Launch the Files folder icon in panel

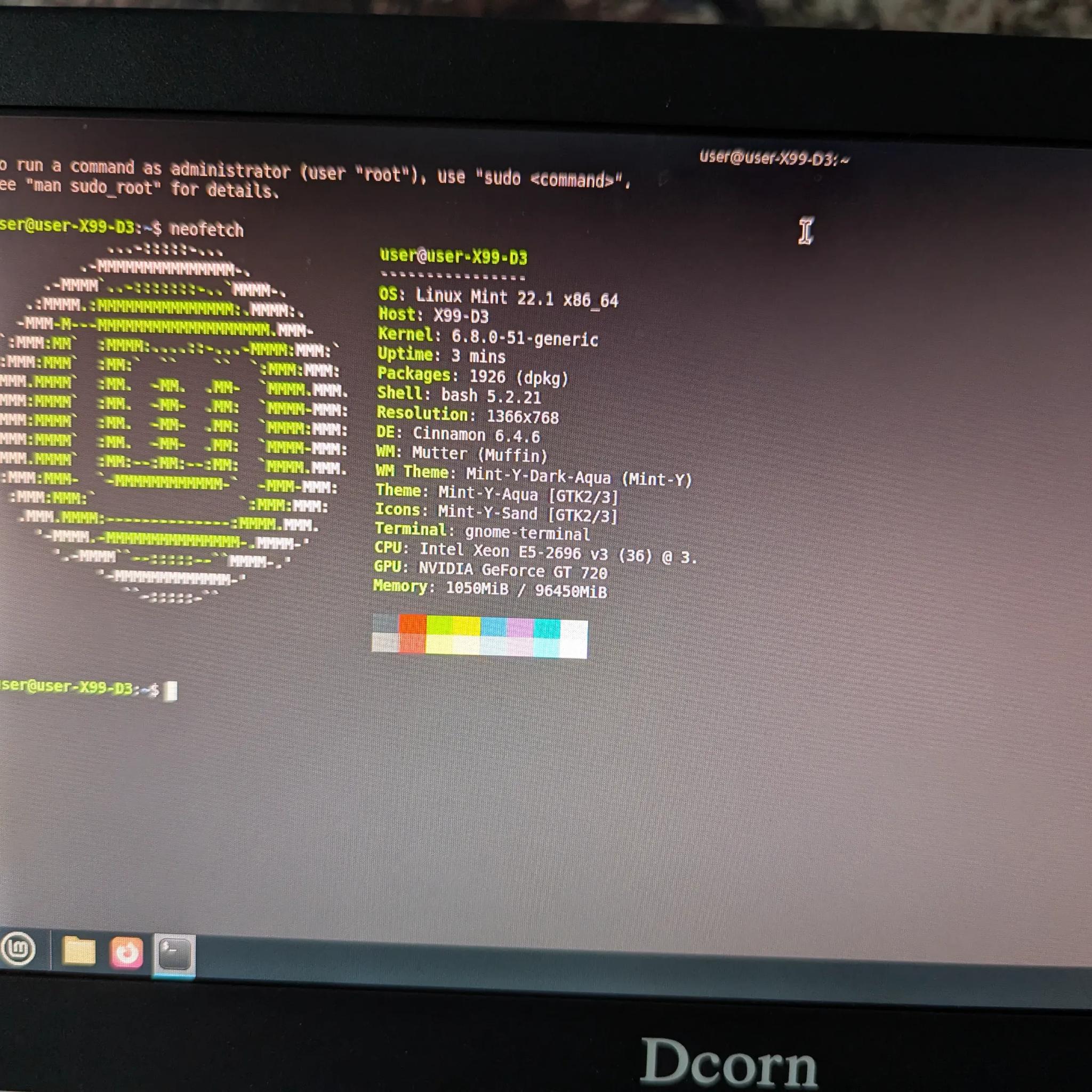[x=78, y=951]
